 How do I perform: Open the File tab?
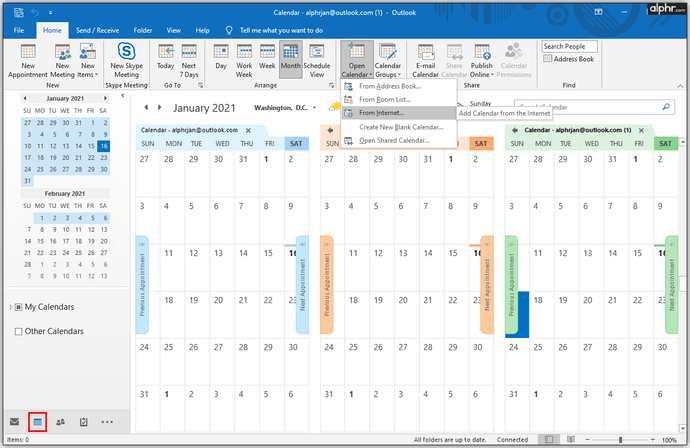click(x=19, y=30)
